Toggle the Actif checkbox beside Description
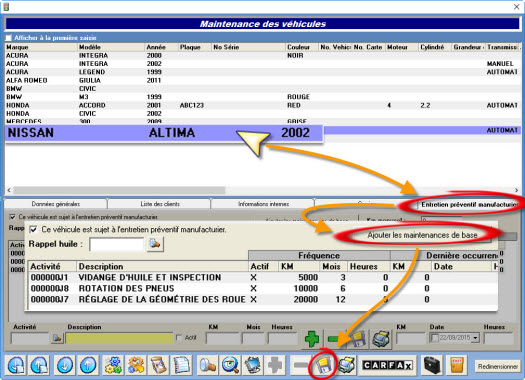Viewport: 525px width, 380px height. click(179, 337)
